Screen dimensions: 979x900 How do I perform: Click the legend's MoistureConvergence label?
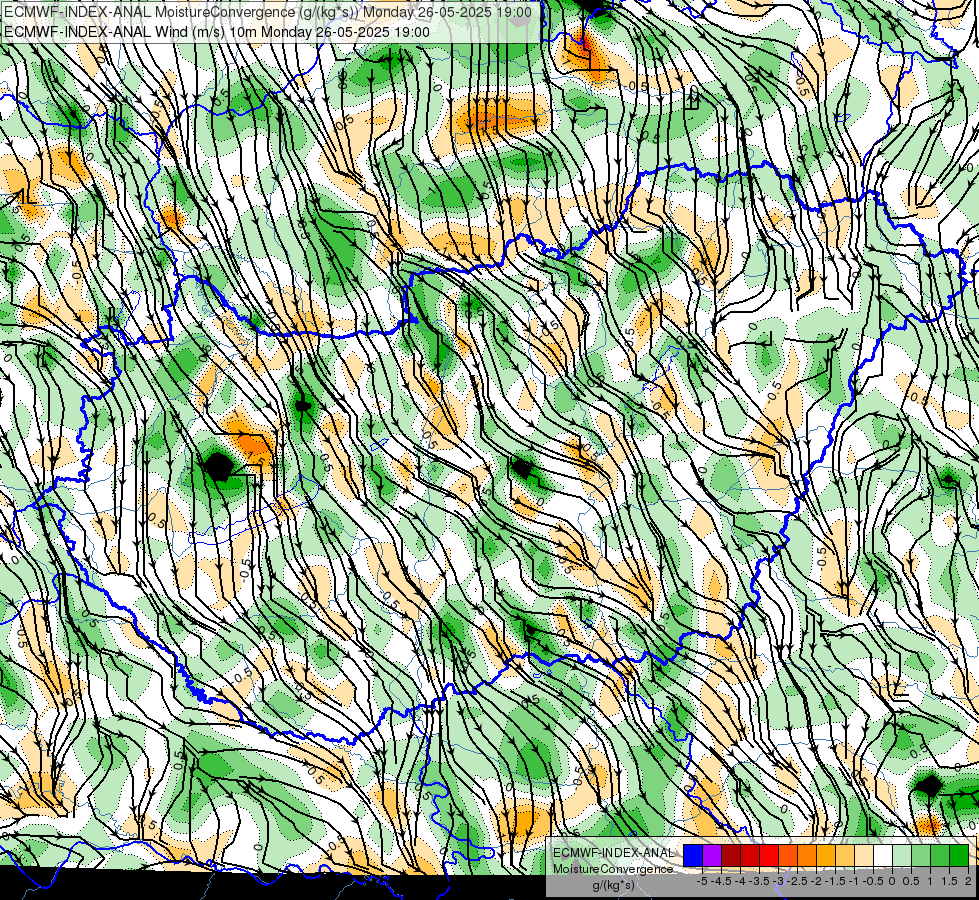(613, 869)
